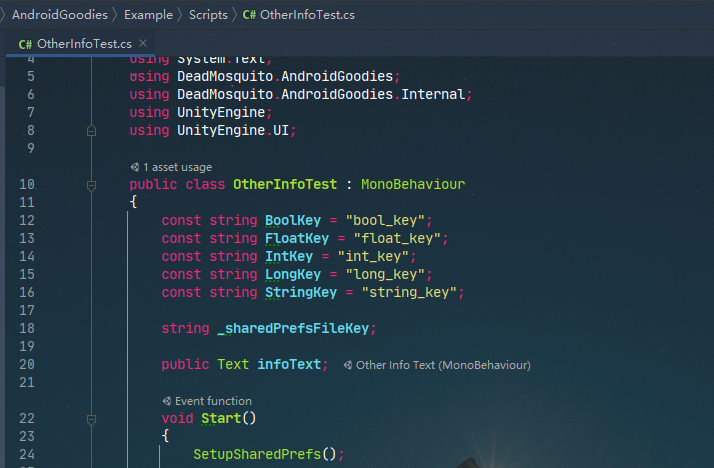Click the Event function hint icon
This screenshot has height=468, width=714.
pyautogui.click(x=167, y=401)
